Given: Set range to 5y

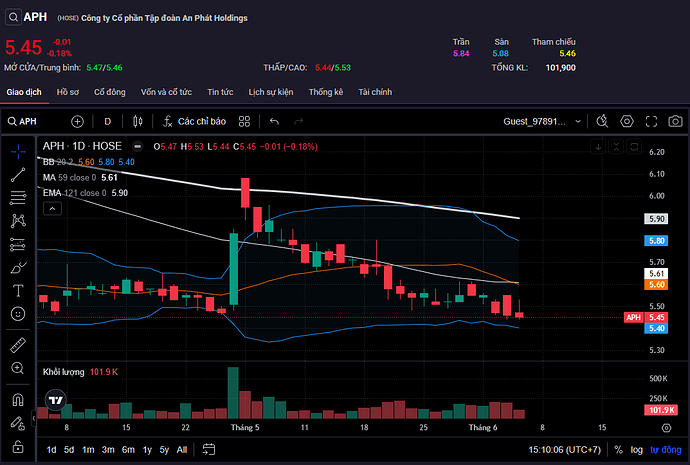Looking at the screenshot, I should [164, 450].
